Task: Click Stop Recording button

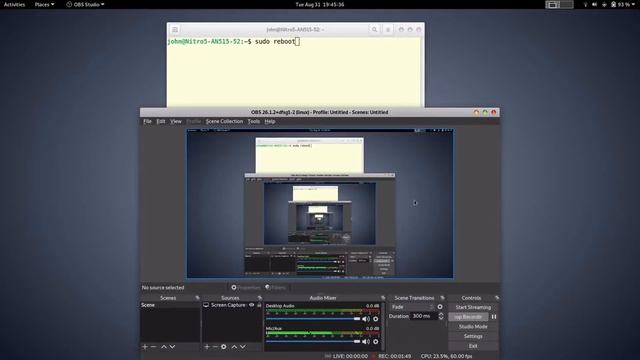Action: click(x=469, y=317)
